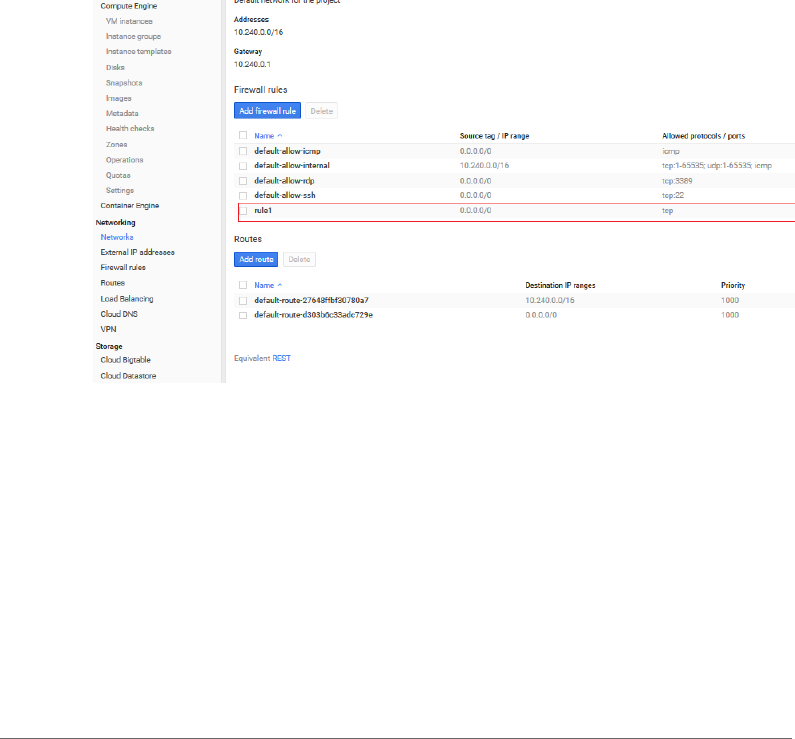Open Routes in the sidebar
The width and height of the screenshot is (795, 739).
[x=113, y=283]
